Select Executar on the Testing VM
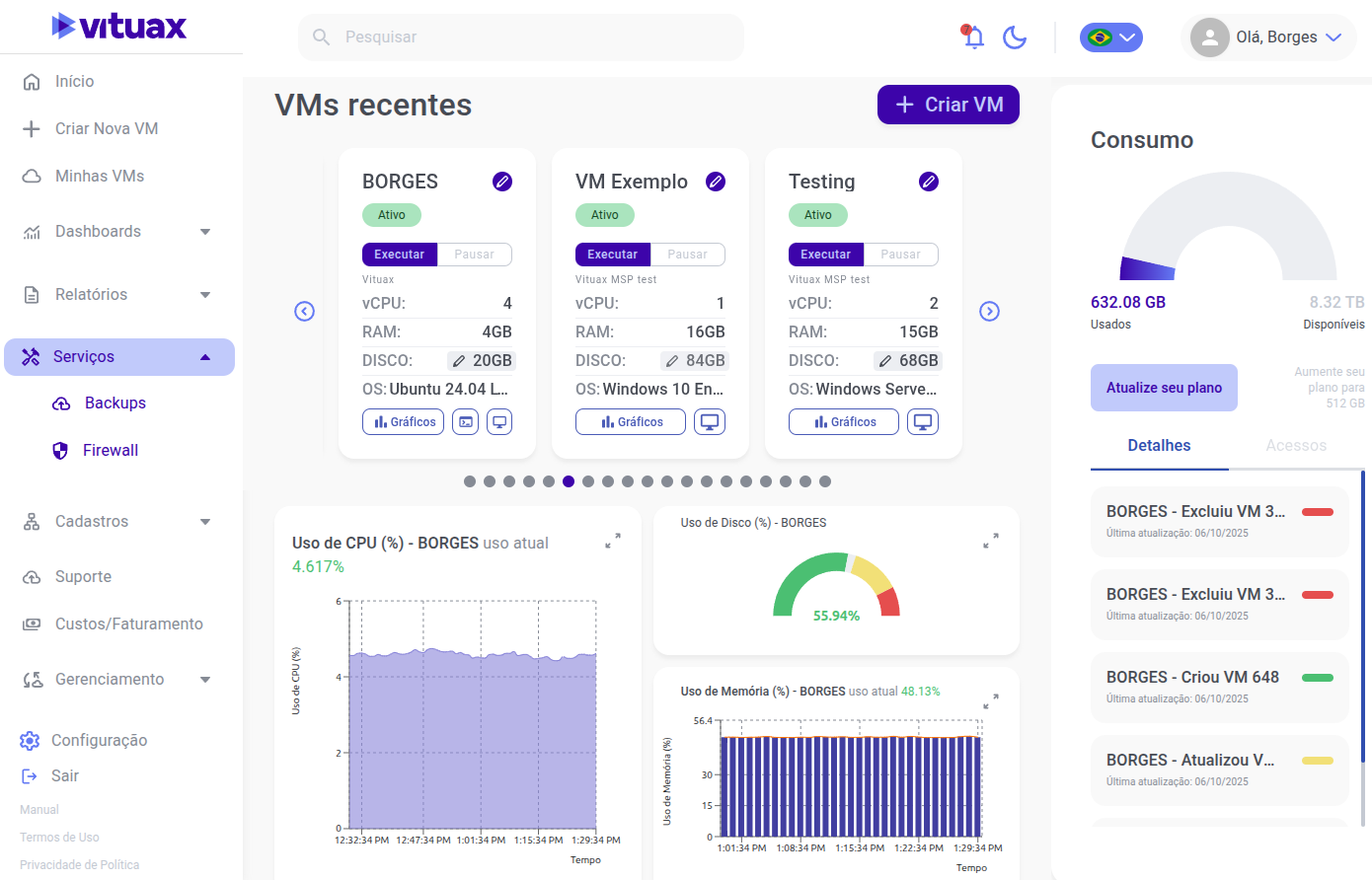 825,255
